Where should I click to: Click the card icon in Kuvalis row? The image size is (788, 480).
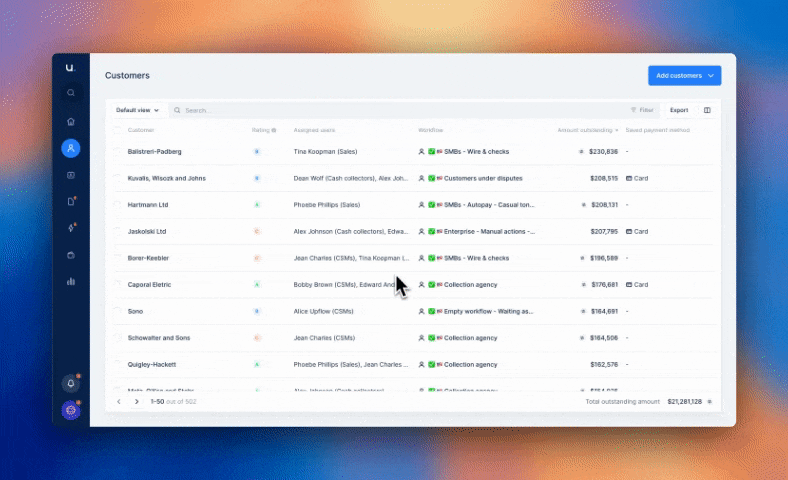(629, 178)
